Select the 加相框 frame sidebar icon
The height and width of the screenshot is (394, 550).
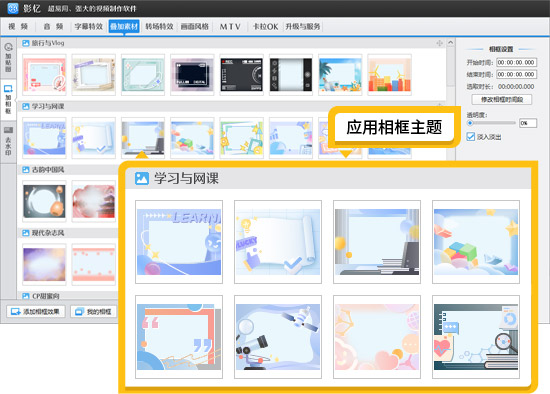tap(8, 99)
